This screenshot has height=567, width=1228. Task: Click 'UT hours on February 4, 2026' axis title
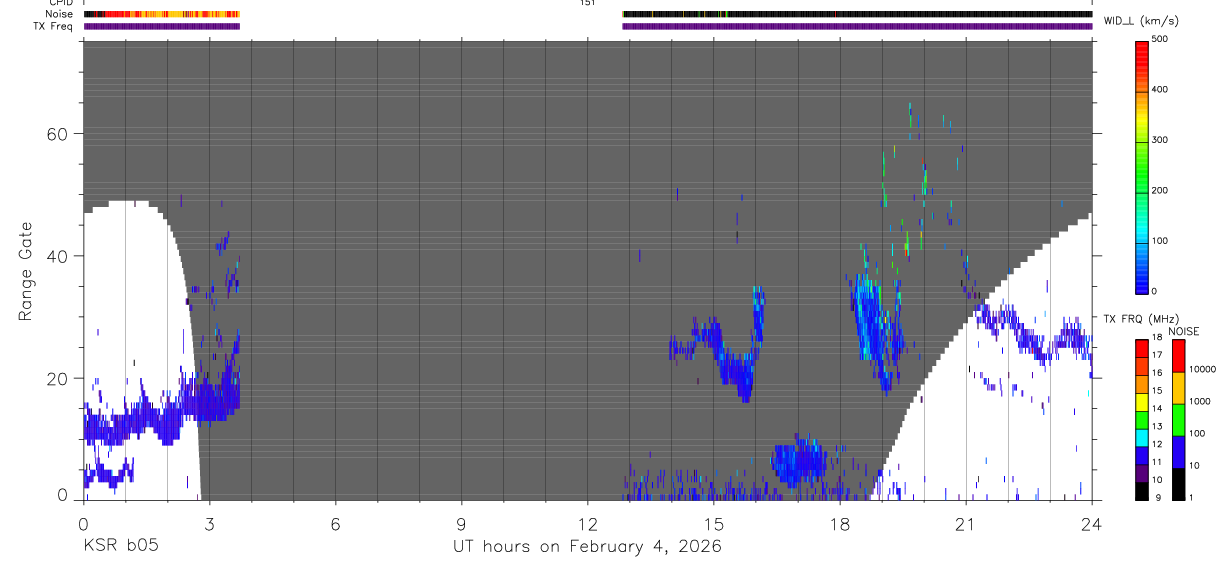point(587,546)
